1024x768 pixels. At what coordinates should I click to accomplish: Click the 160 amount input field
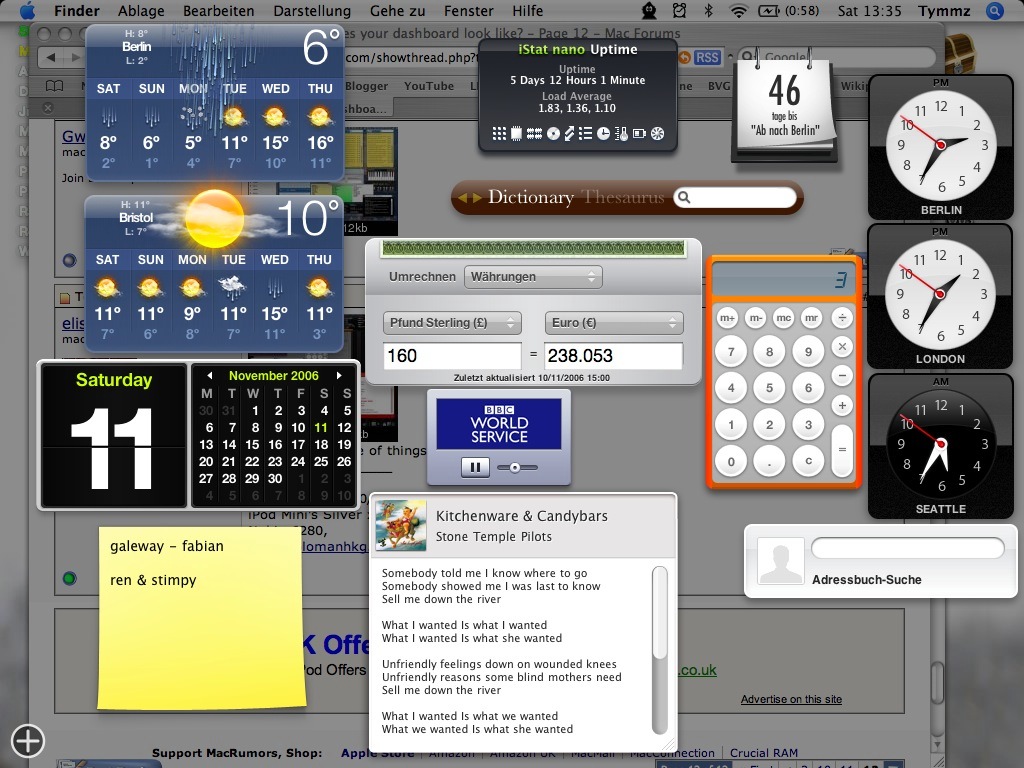click(x=452, y=356)
